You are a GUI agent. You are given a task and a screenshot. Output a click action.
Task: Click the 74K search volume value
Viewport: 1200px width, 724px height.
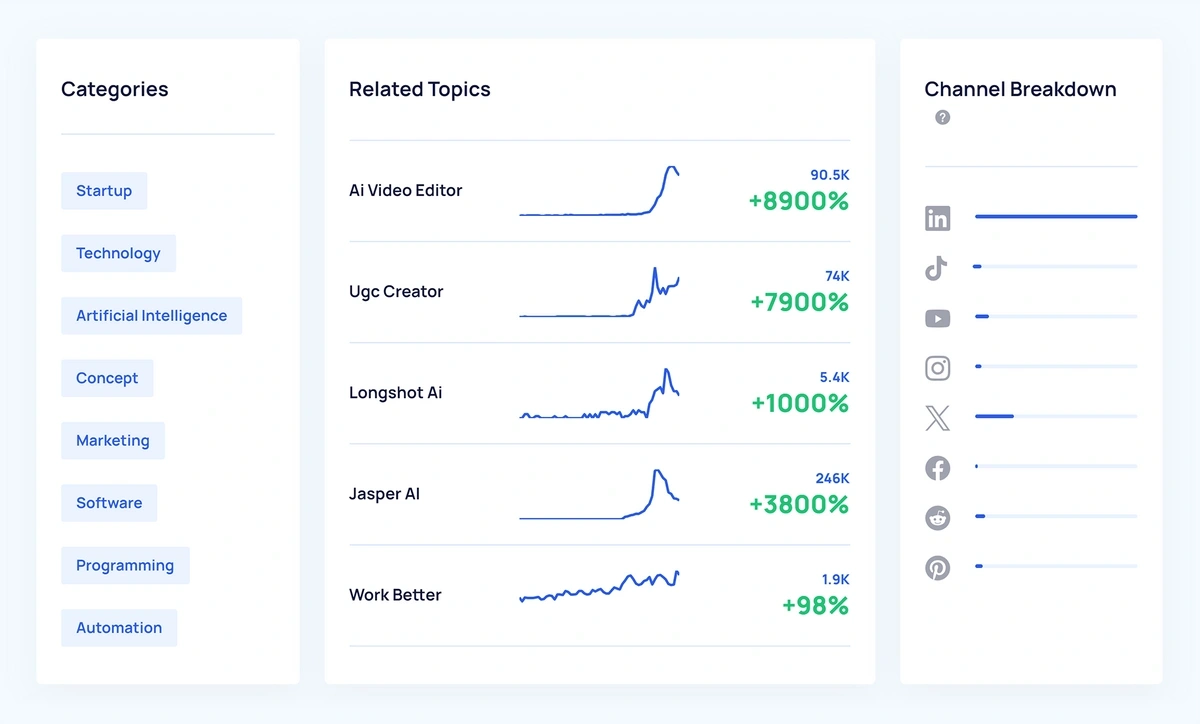(837, 276)
